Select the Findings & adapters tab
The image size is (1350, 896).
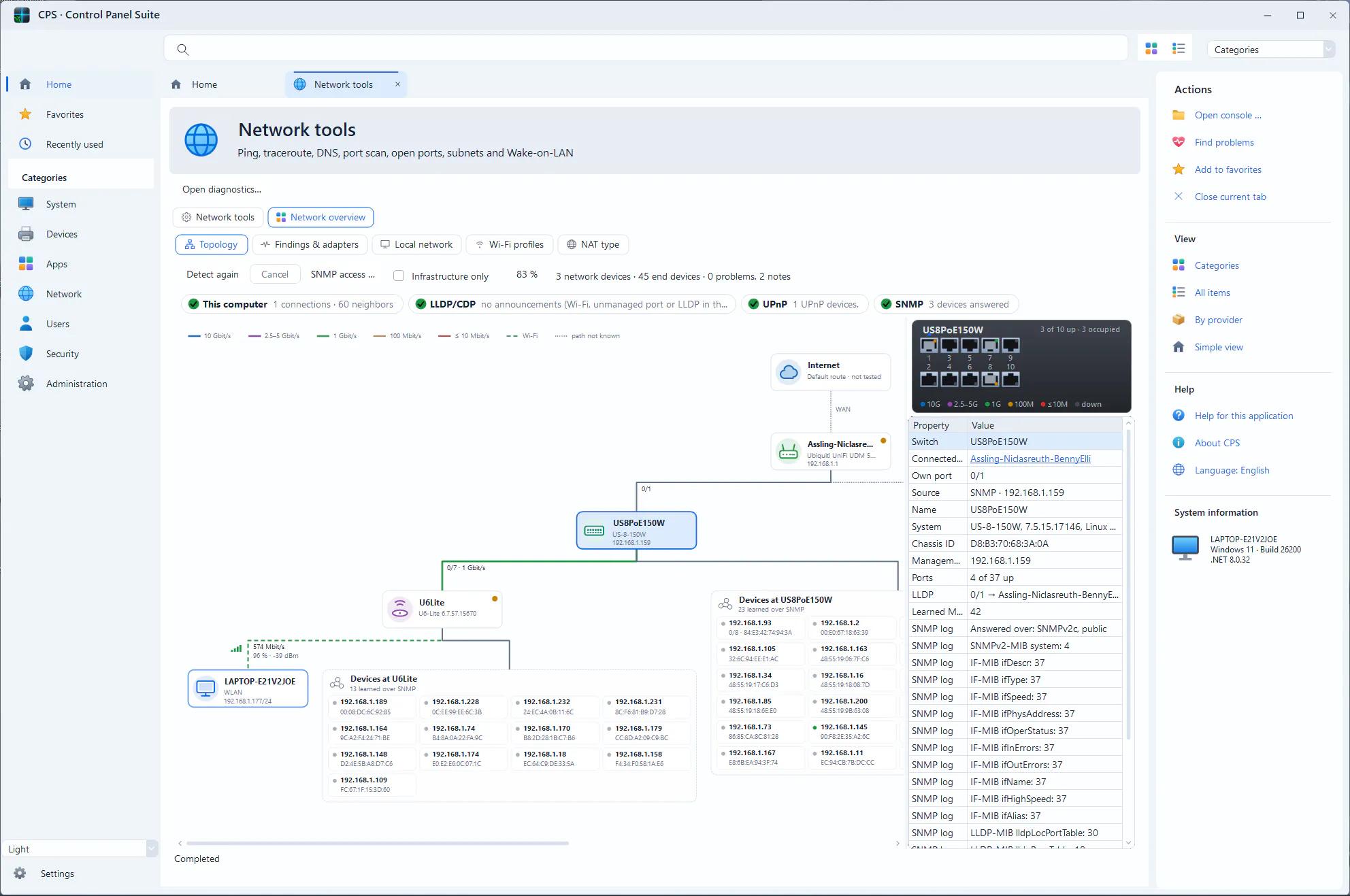pyautogui.click(x=310, y=244)
